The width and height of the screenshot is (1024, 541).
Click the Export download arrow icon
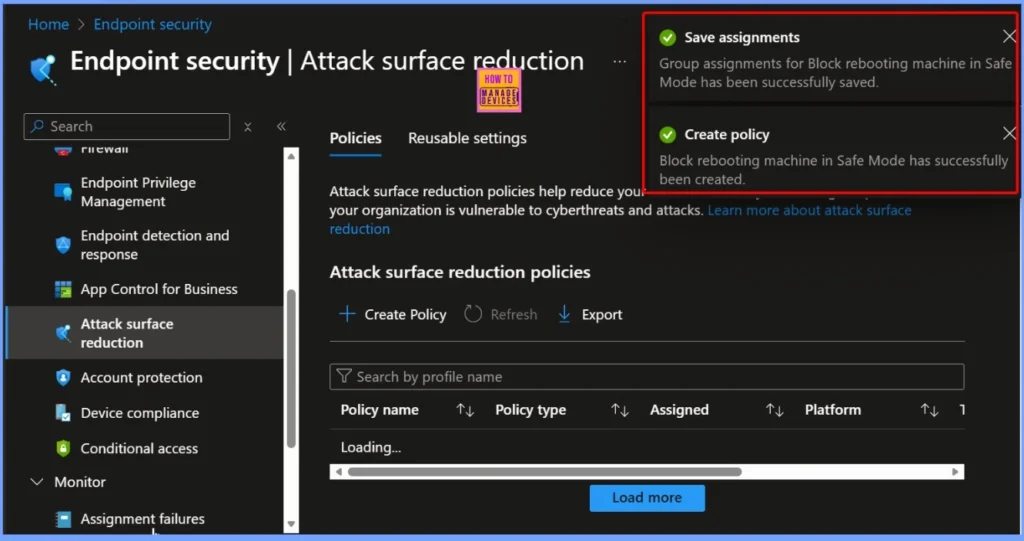click(x=564, y=314)
